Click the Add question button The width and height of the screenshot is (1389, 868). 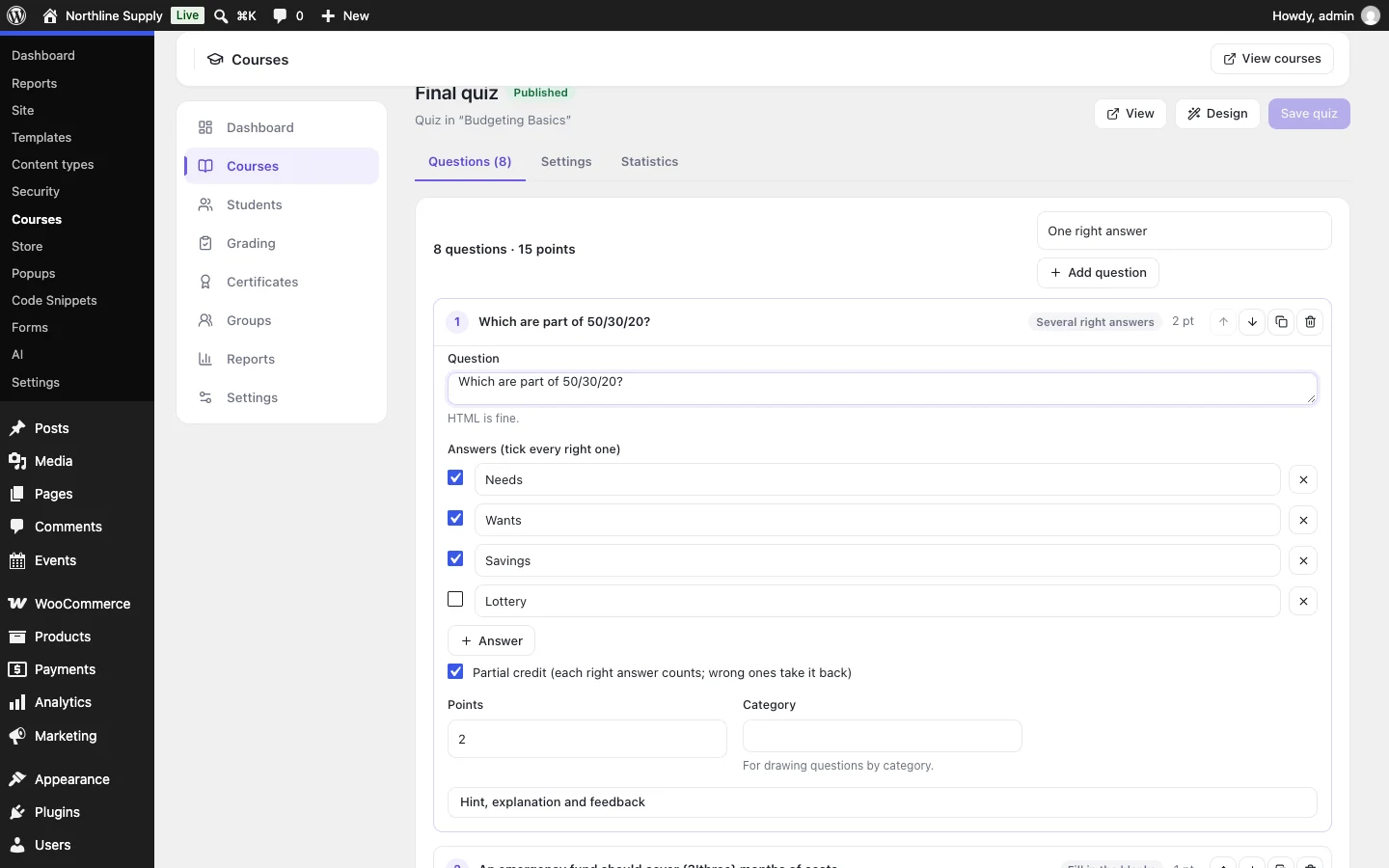click(x=1098, y=273)
